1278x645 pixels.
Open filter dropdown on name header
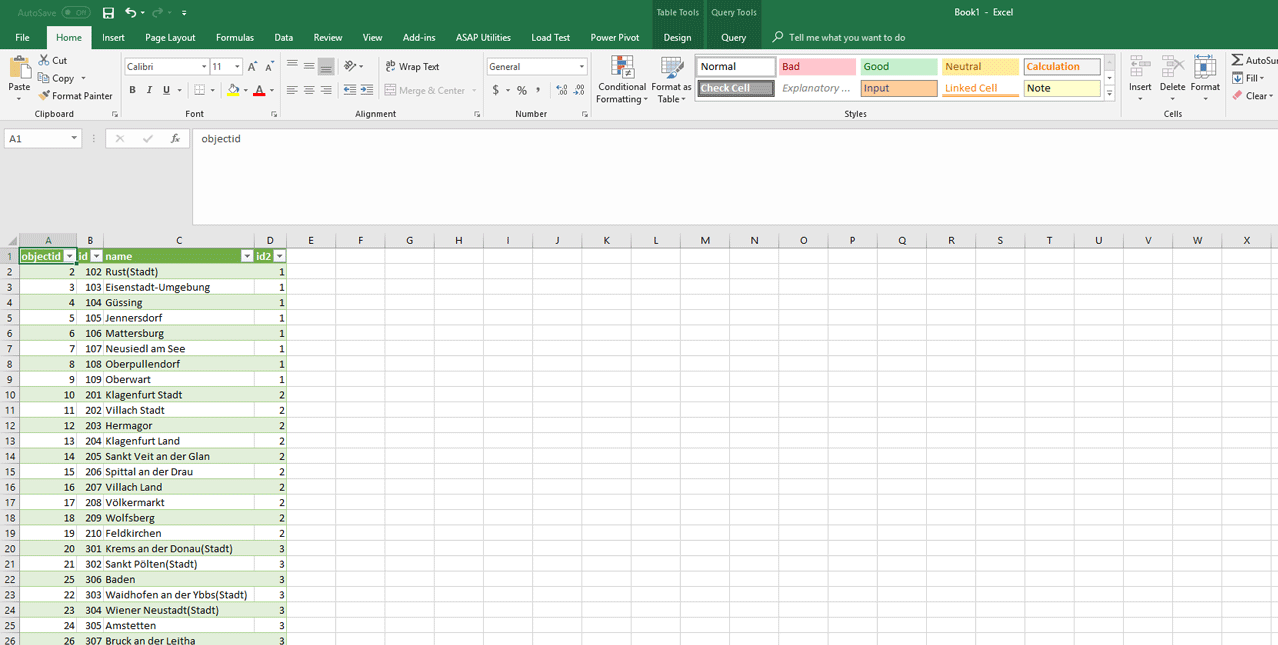coord(247,256)
